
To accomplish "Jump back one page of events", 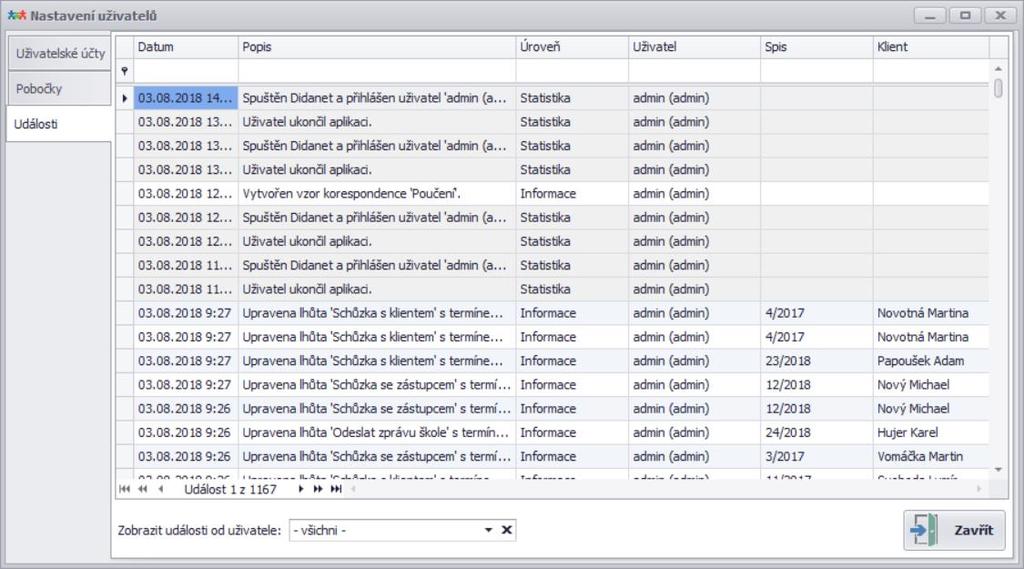I will 142,489.
